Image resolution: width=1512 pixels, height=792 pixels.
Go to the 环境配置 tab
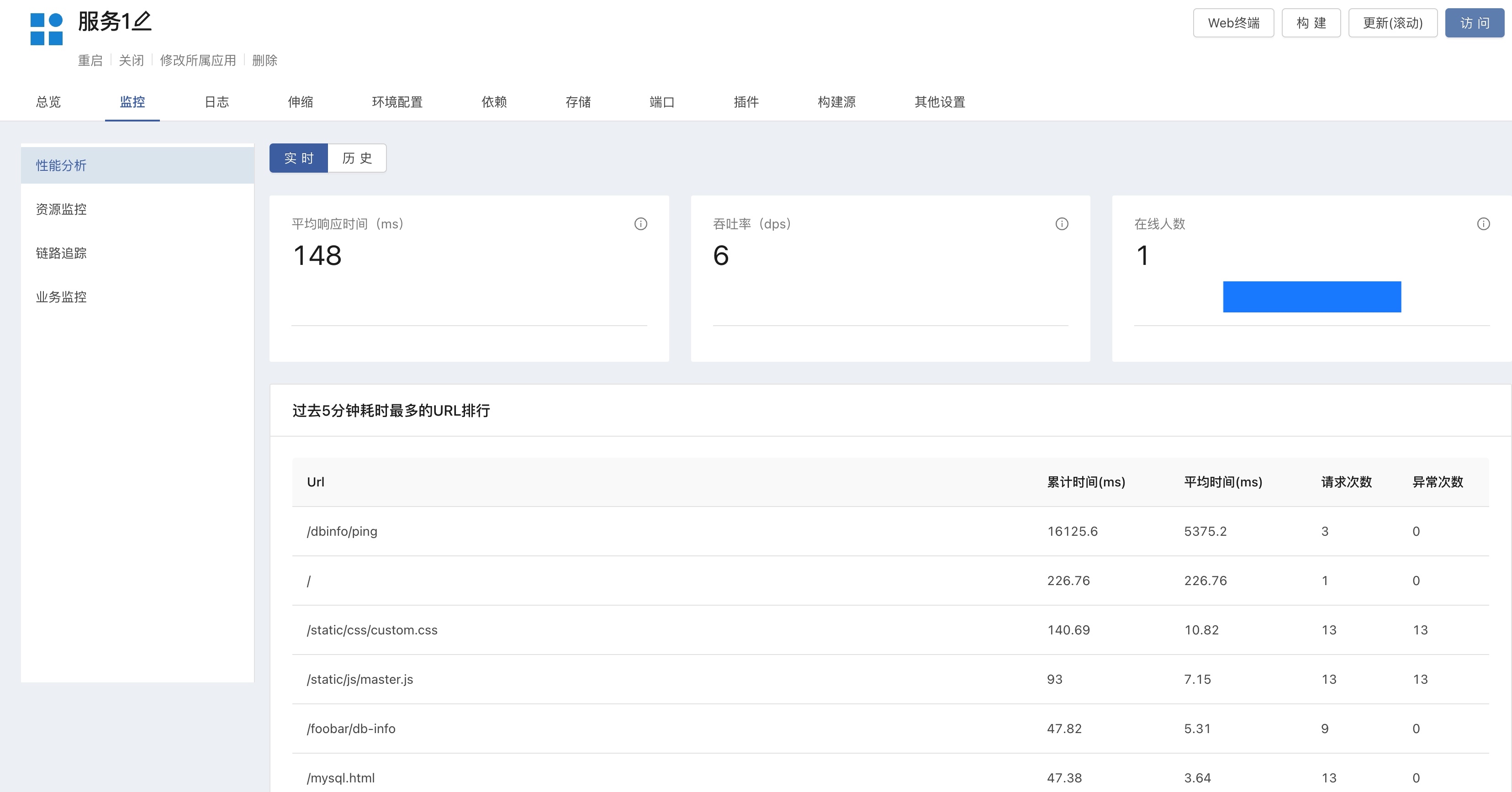tap(397, 102)
